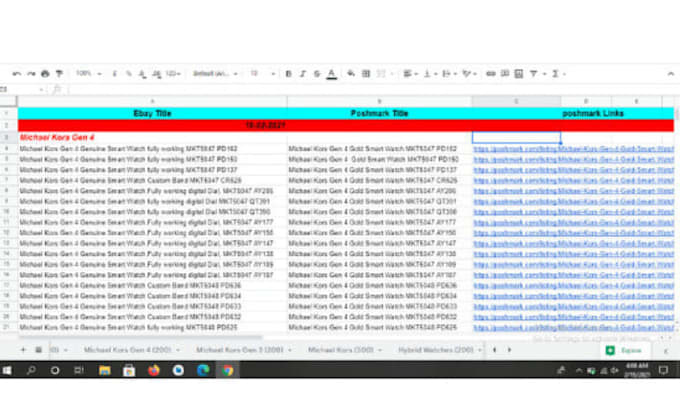Click the 'Poshmark Title' header cell

point(379,114)
